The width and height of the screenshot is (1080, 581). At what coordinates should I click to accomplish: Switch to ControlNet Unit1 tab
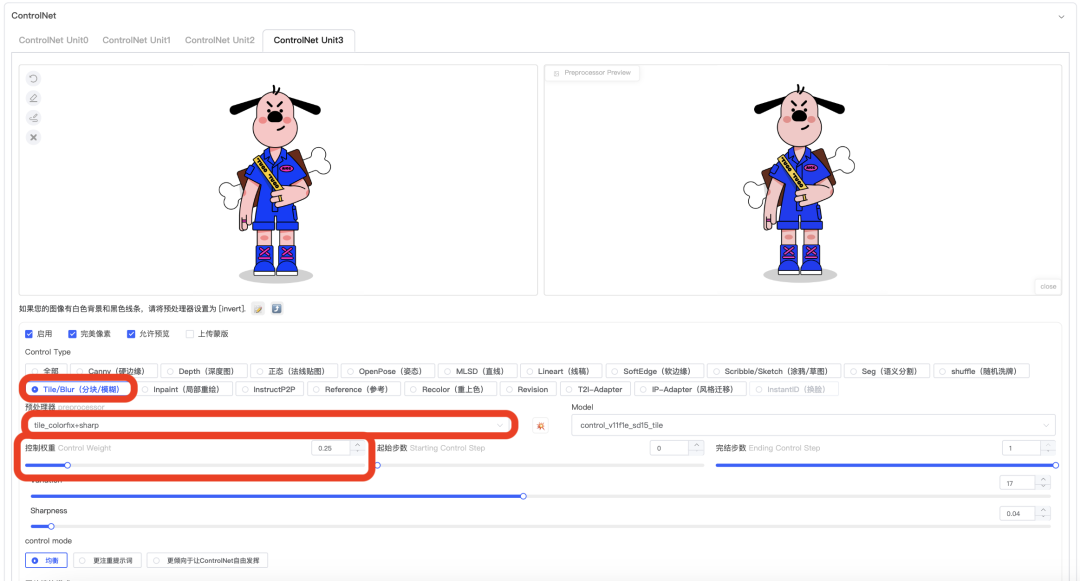[136, 41]
